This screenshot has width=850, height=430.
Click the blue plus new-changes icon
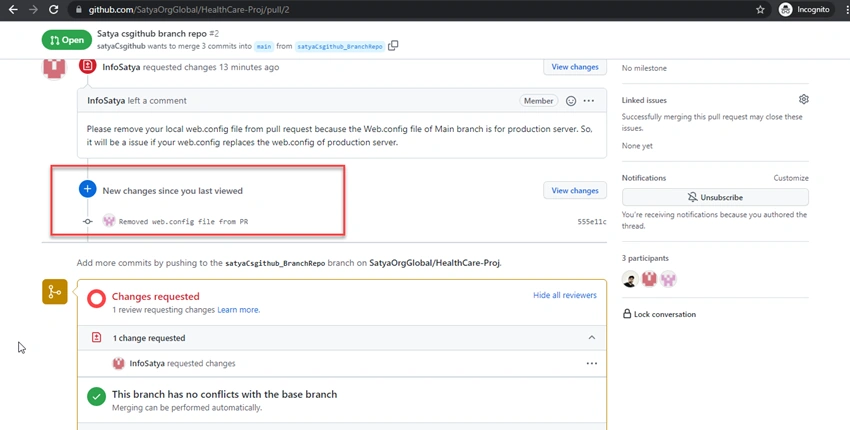click(87, 189)
